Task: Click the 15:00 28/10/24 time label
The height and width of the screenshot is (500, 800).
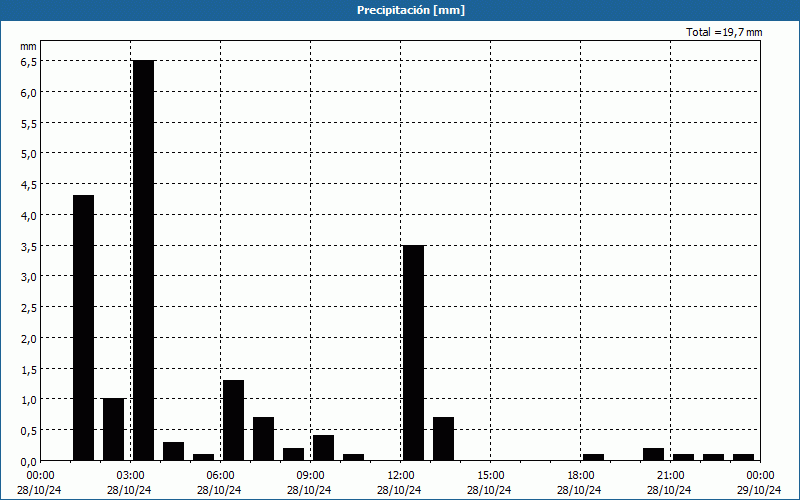Action: (490, 483)
